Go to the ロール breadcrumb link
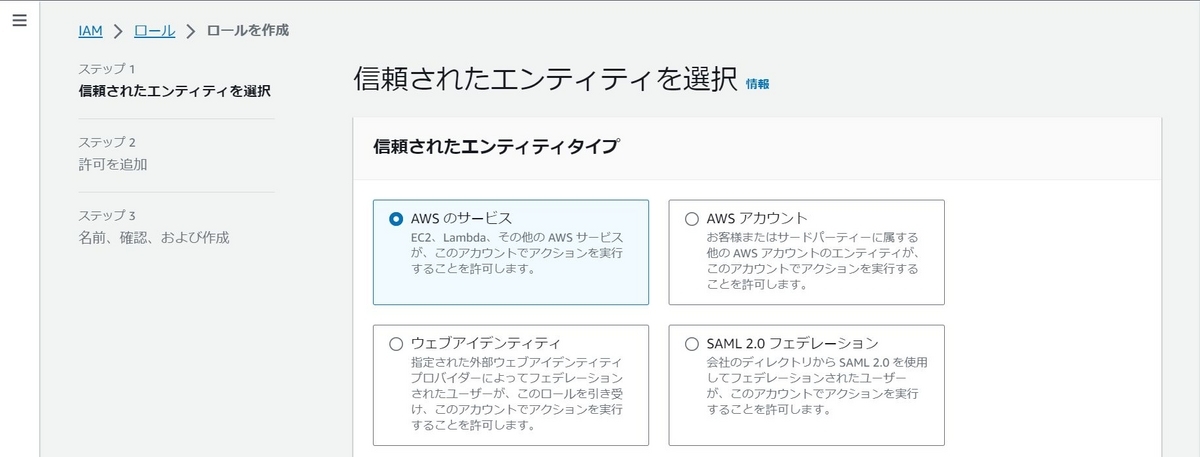Screen dimensions: 1200x457 point(154,30)
